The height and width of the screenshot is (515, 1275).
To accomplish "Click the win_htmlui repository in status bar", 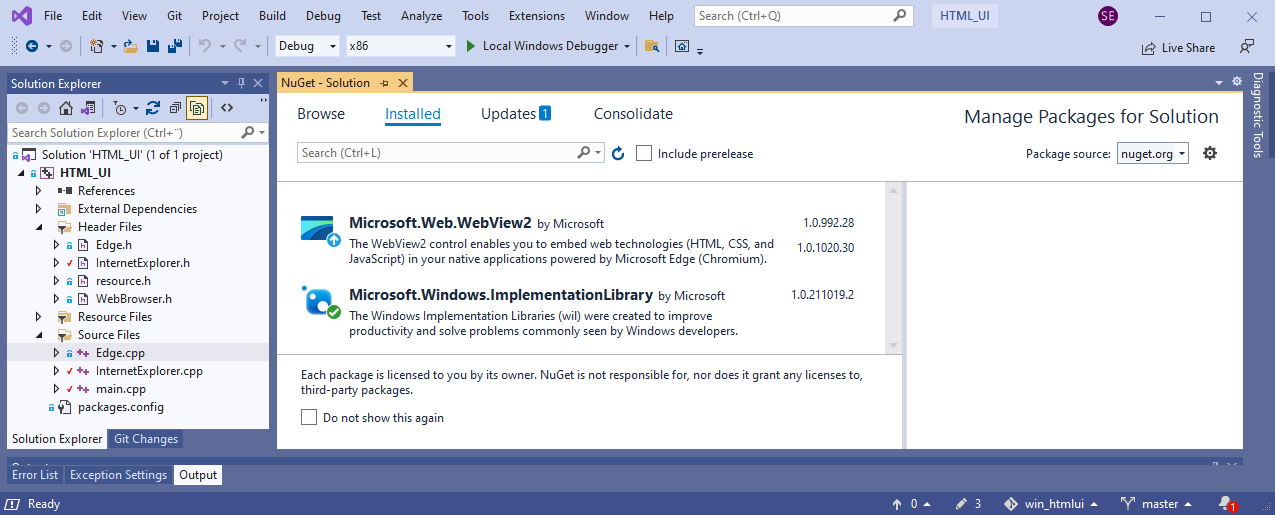I will pyautogui.click(x=1050, y=504).
